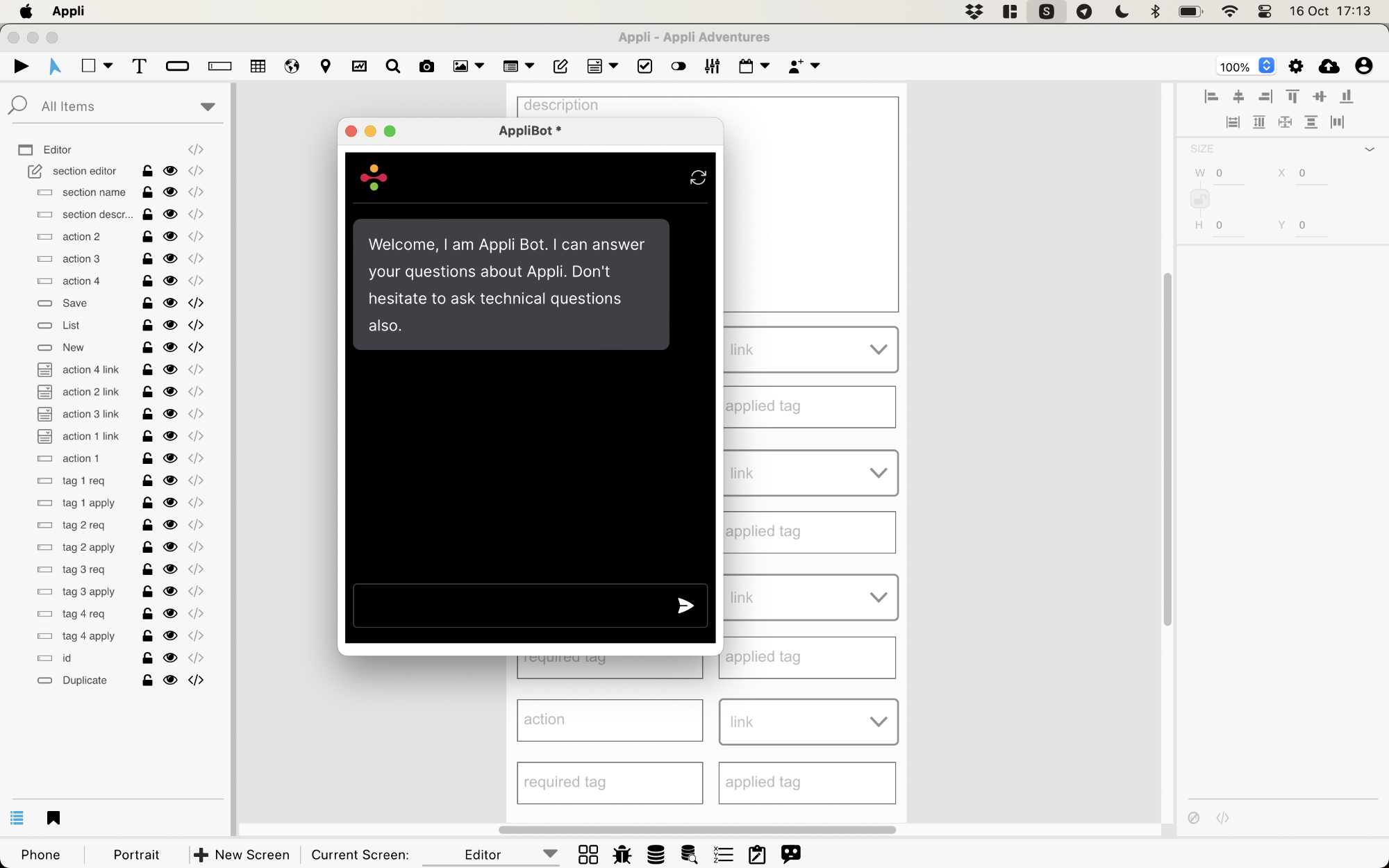Insert the camera element
1389x868 pixels.
426,66
